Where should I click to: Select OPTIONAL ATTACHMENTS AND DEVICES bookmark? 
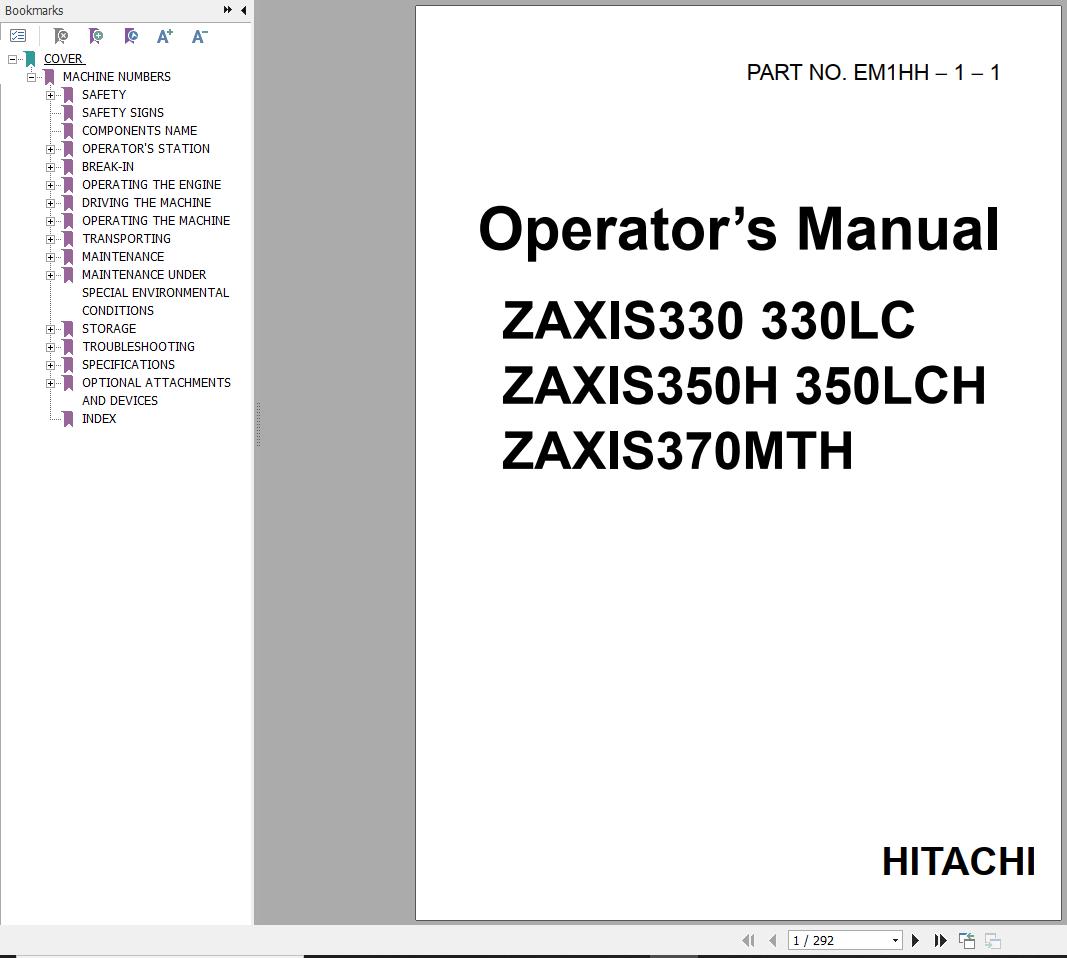pyautogui.click(x=156, y=392)
